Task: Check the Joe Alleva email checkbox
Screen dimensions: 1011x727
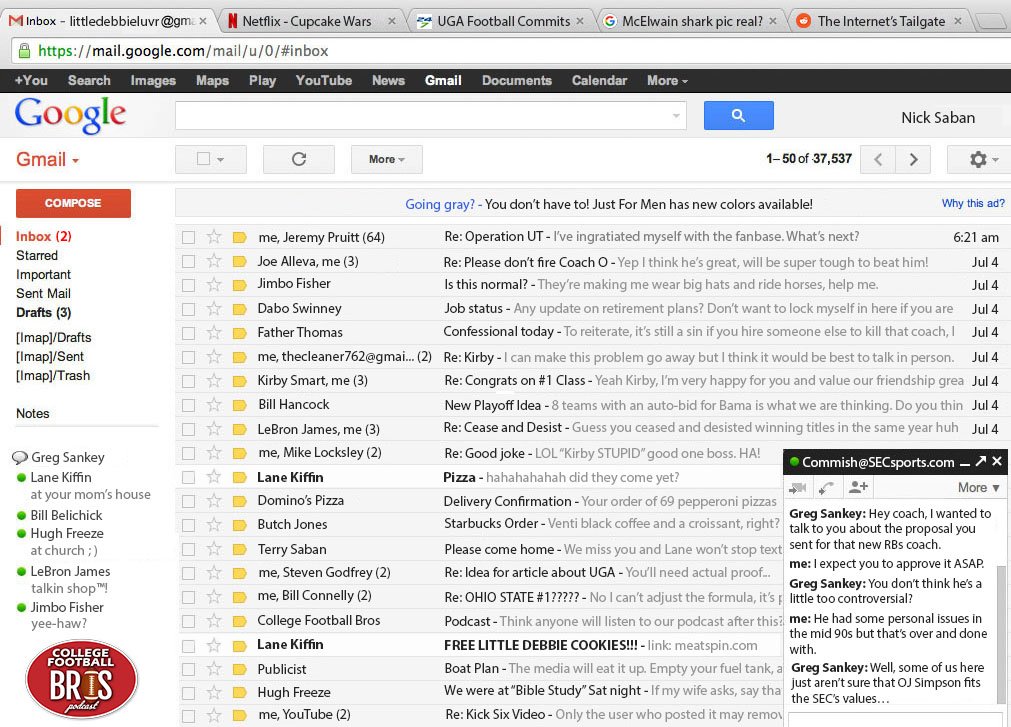Action: point(188,261)
